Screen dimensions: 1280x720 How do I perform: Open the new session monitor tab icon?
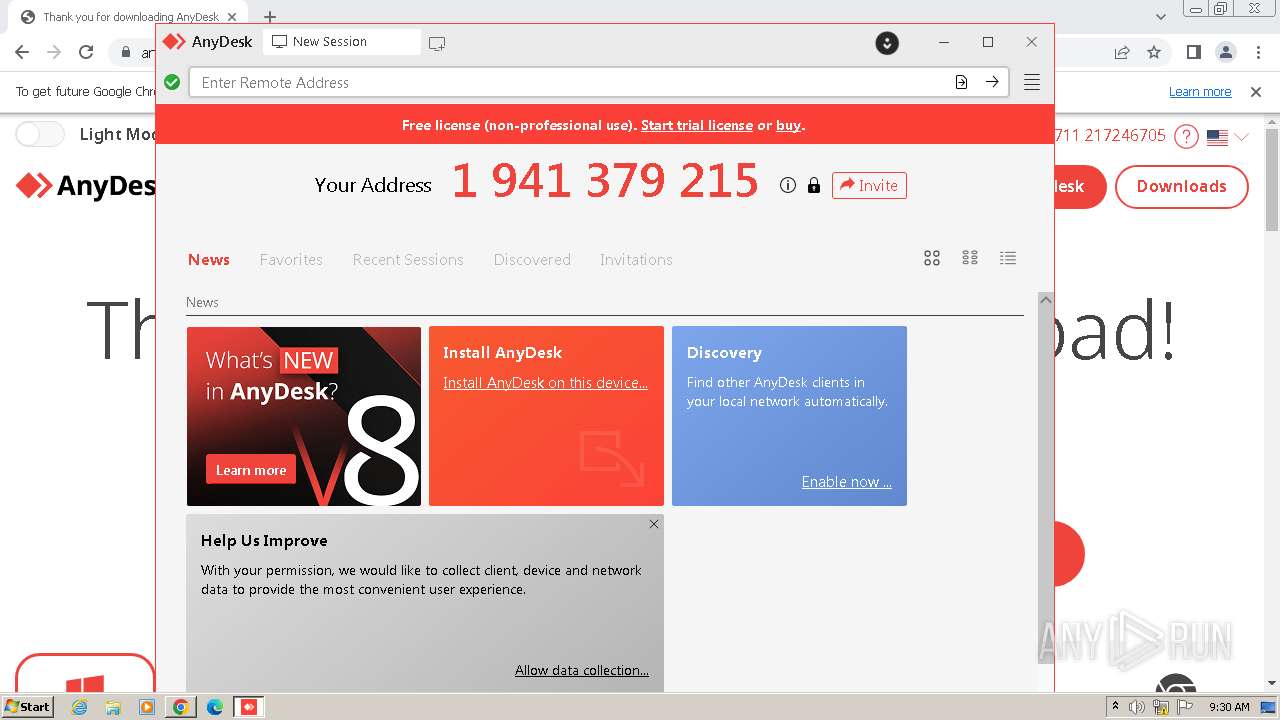click(437, 43)
